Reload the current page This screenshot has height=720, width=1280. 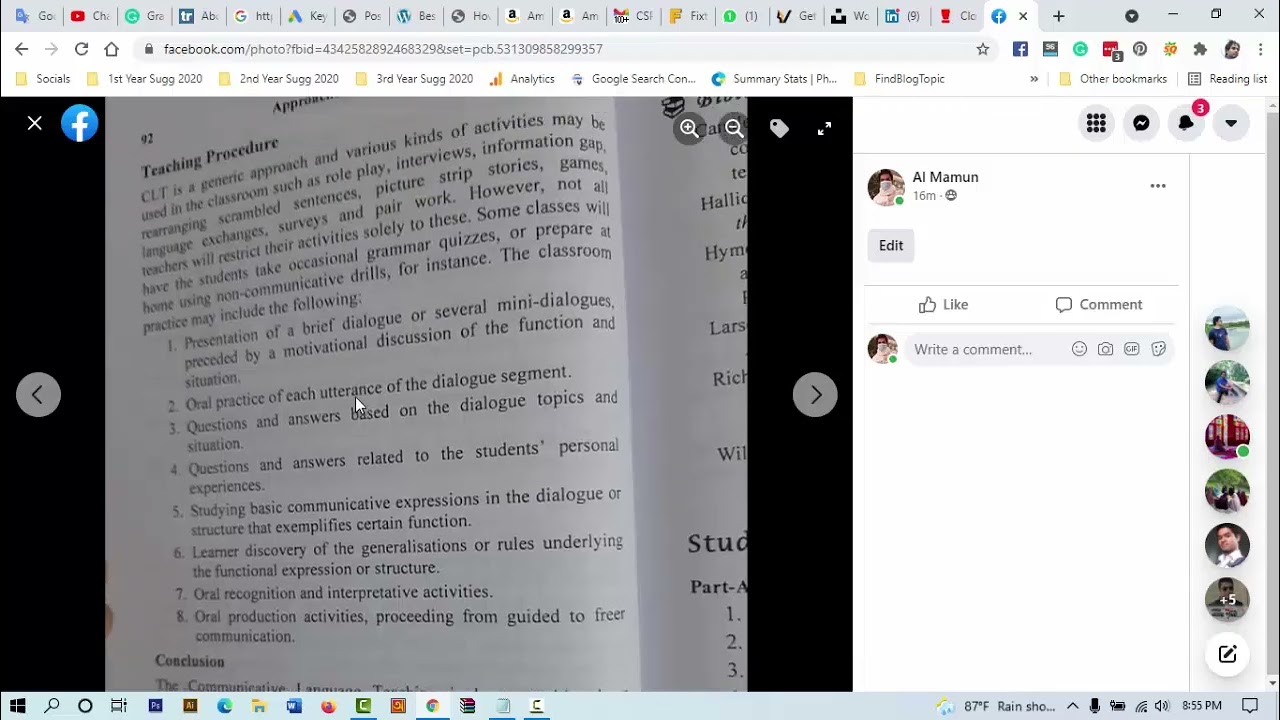(81, 49)
